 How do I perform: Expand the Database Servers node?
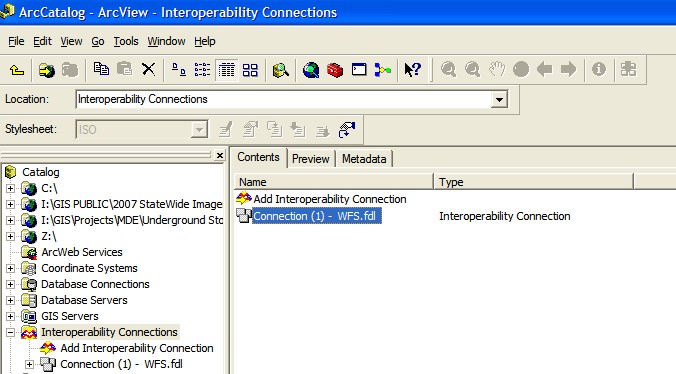(x=10, y=300)
